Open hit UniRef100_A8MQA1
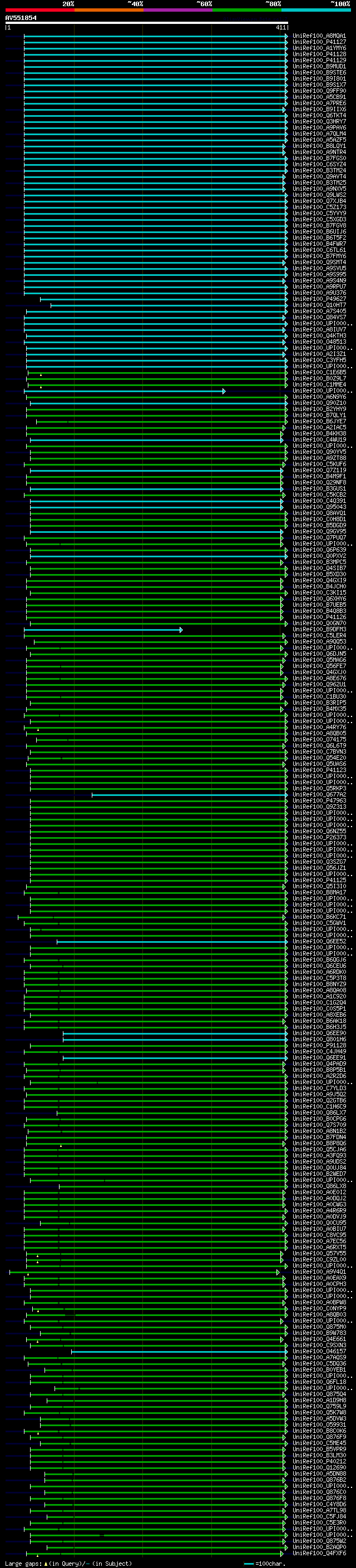This screenshot has width=356, height=1568. point(319,36)
